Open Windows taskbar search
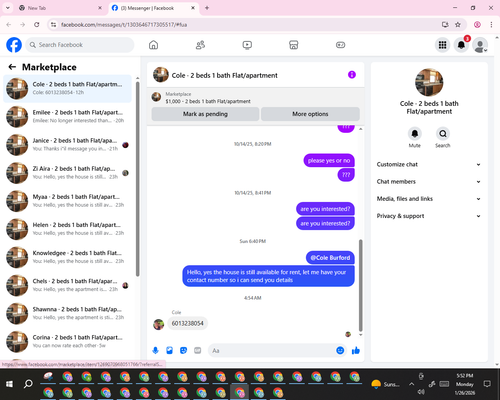Screen dimensions: 500x400 [x=28, y=384]
